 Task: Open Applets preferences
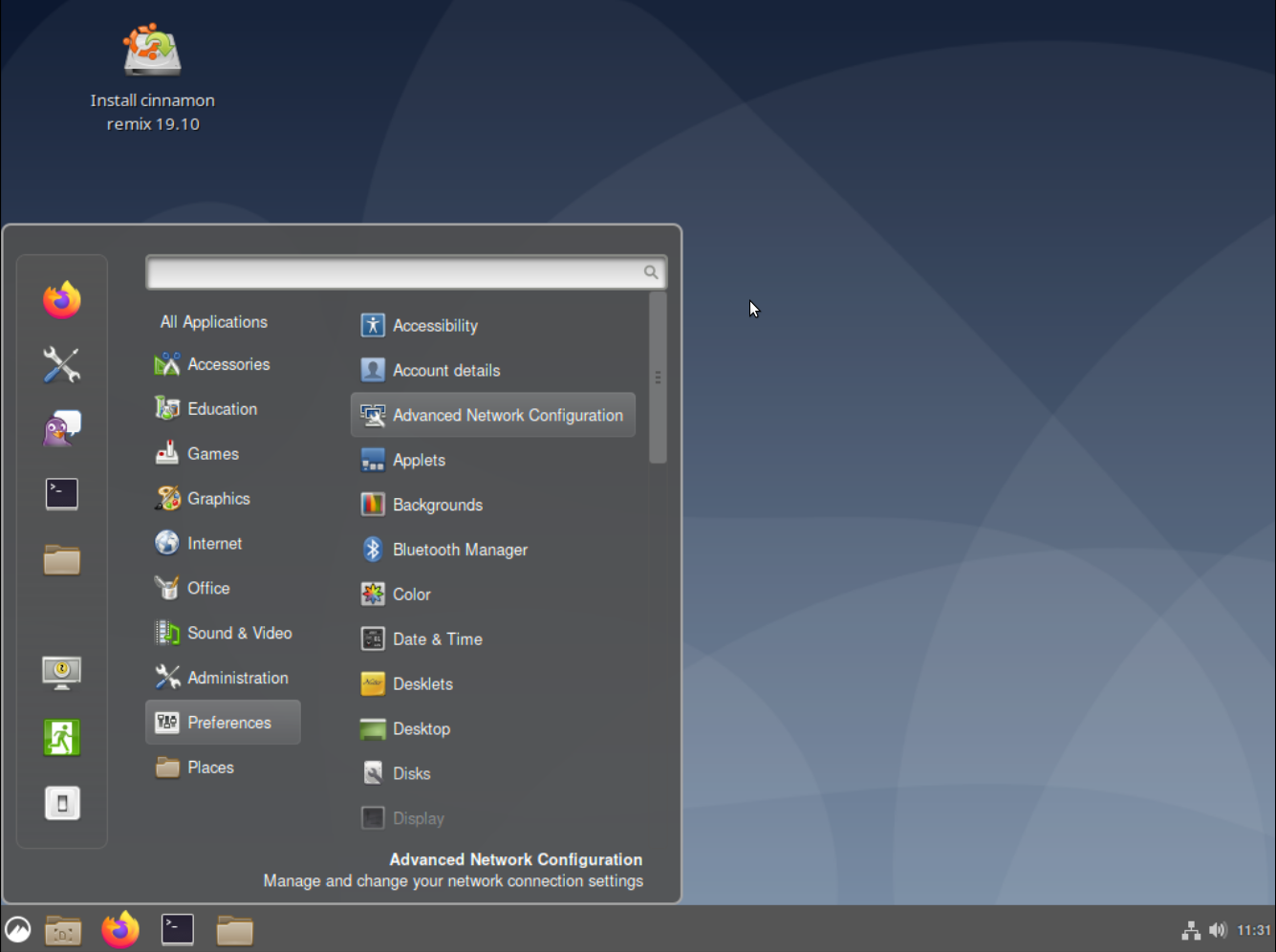pos(493,461)
